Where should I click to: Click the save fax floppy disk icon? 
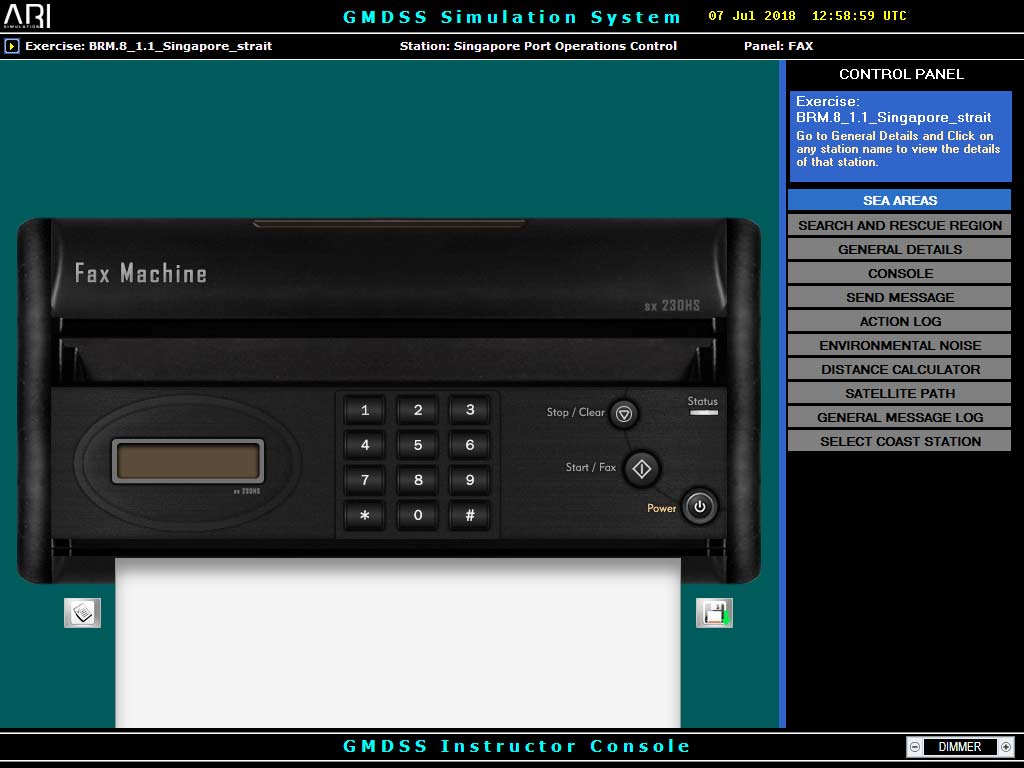[714, 613]
